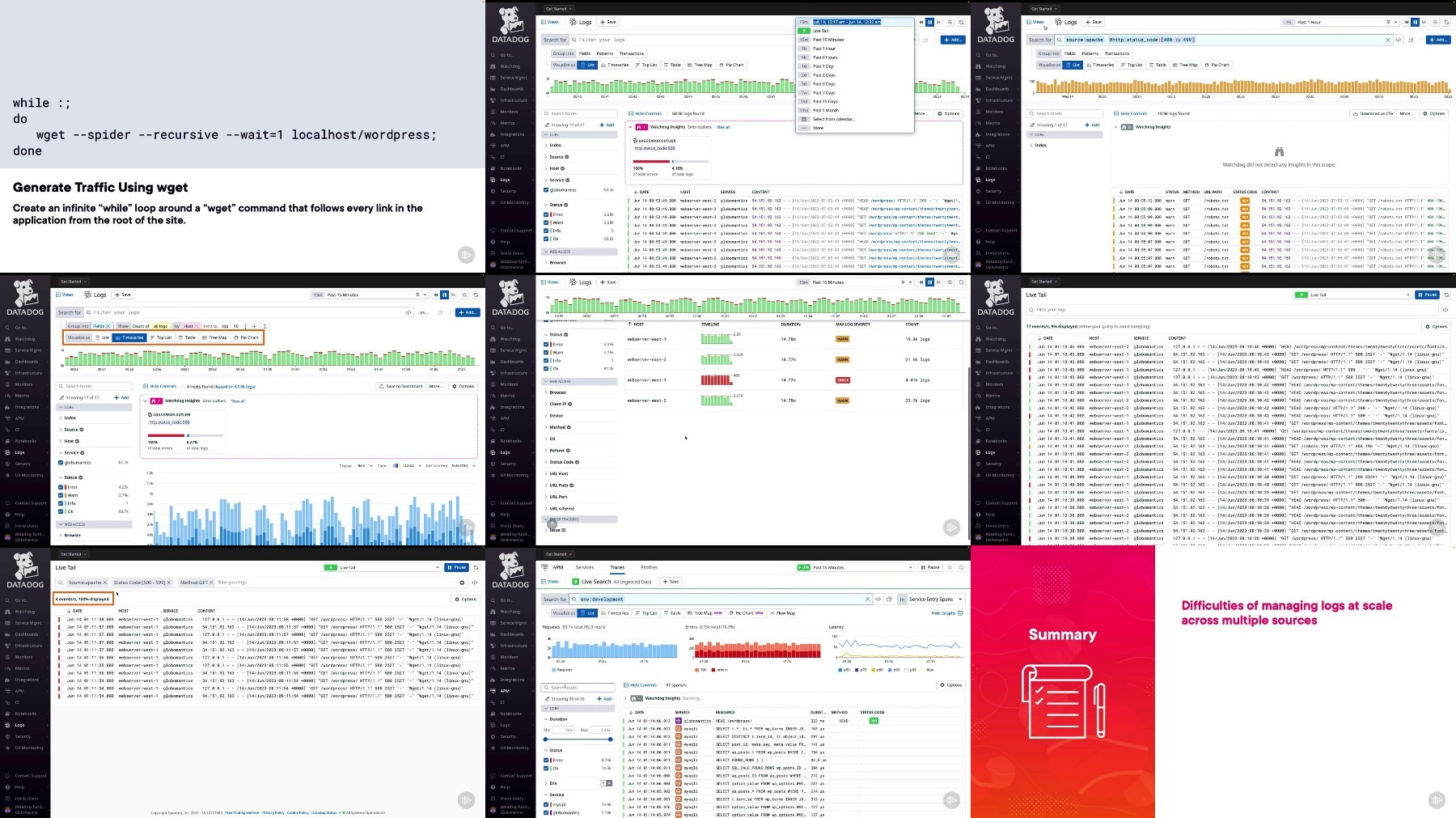Uncheck Ok status in Timeseries logs screenshot
This screenshot has height=818, width=1456.
coord(61,511)
